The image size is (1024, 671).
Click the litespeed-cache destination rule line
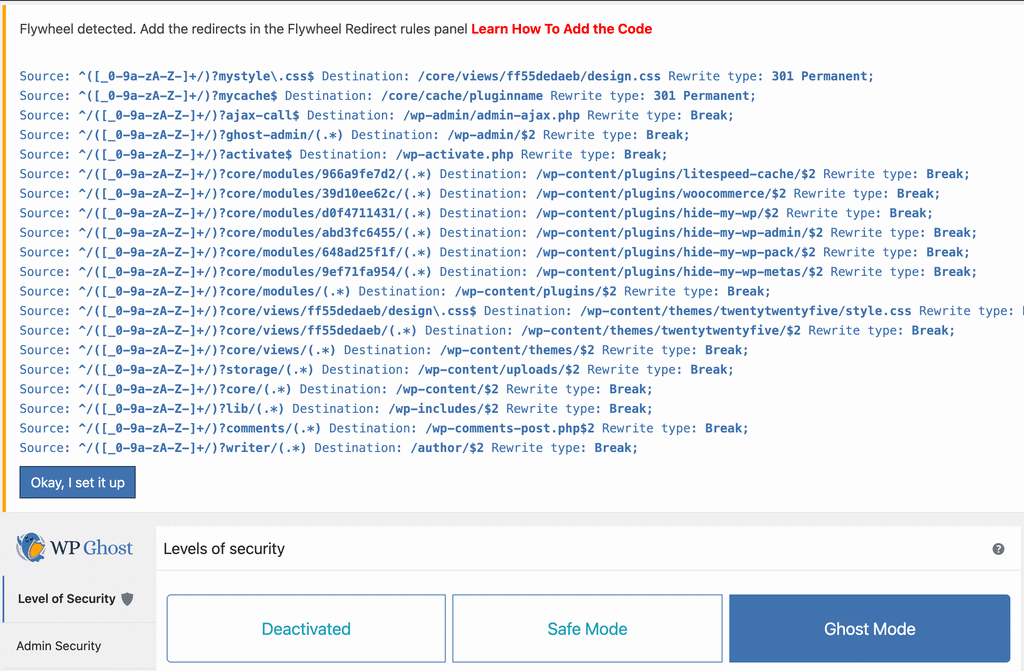point(494,174)
